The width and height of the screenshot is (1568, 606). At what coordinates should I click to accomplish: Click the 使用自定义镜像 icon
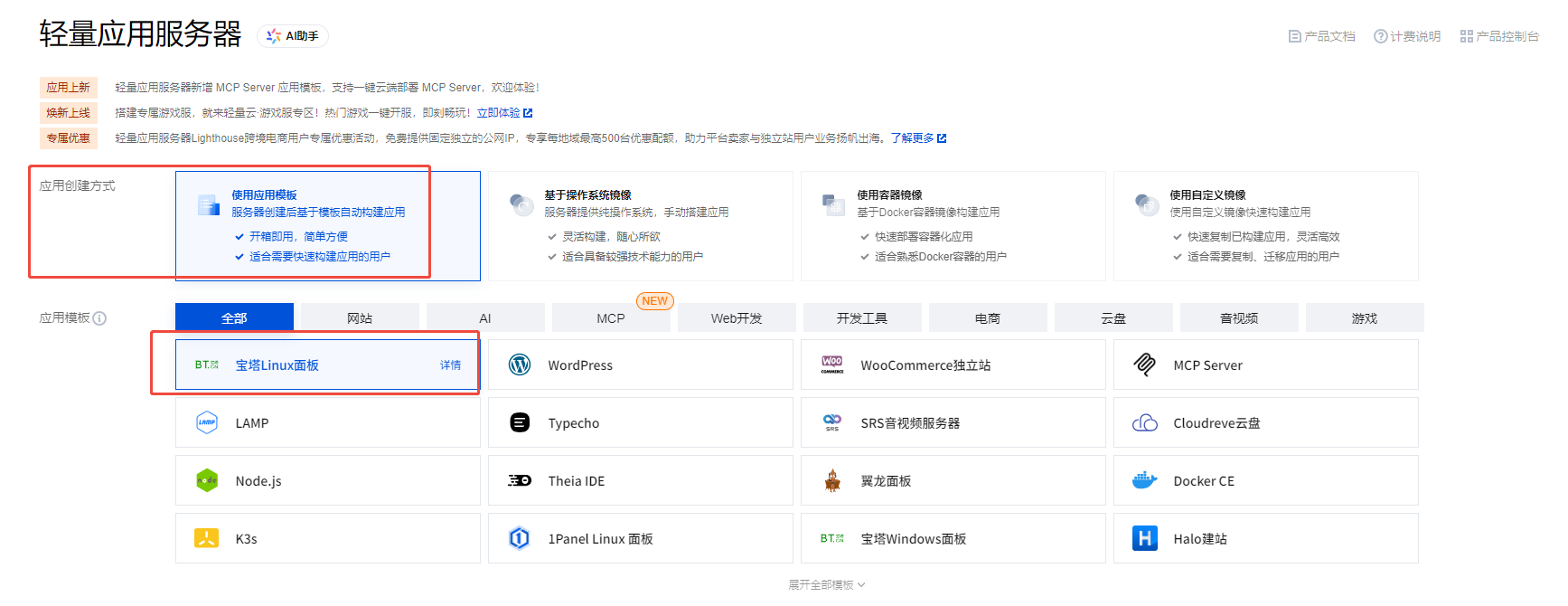coord(1146,204)
